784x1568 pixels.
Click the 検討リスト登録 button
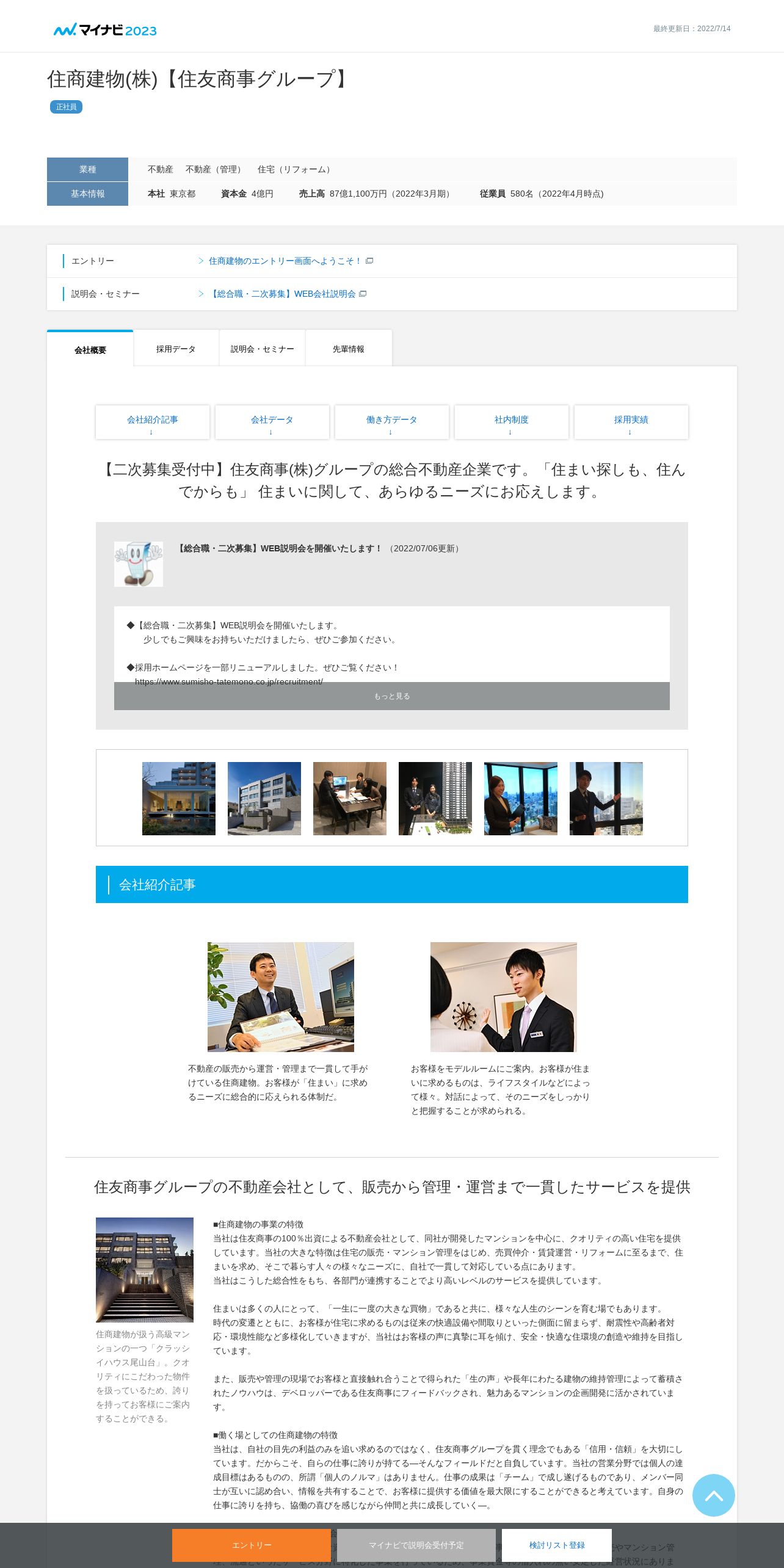[x=557, y=1545]
